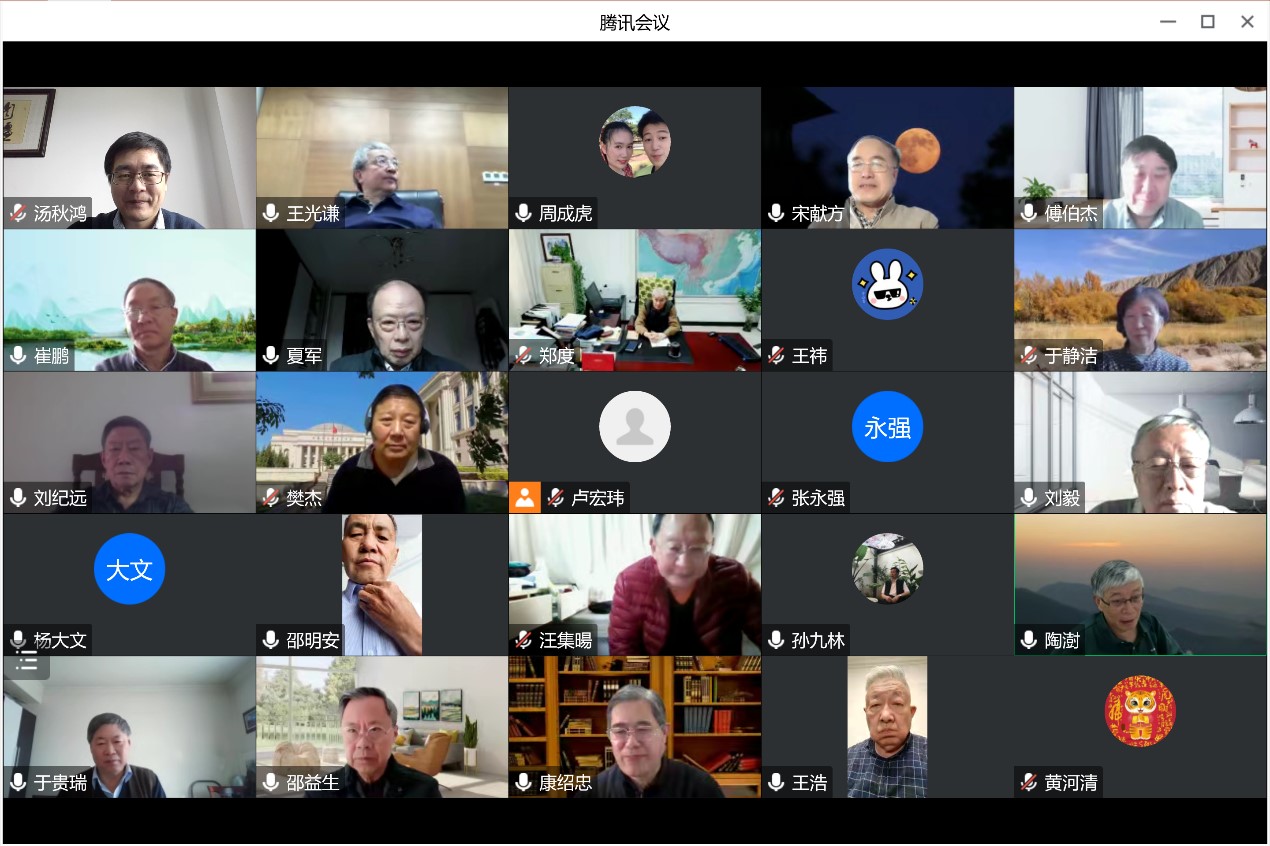
Task: Click the name label 王光谦
Action: point(313,213)
